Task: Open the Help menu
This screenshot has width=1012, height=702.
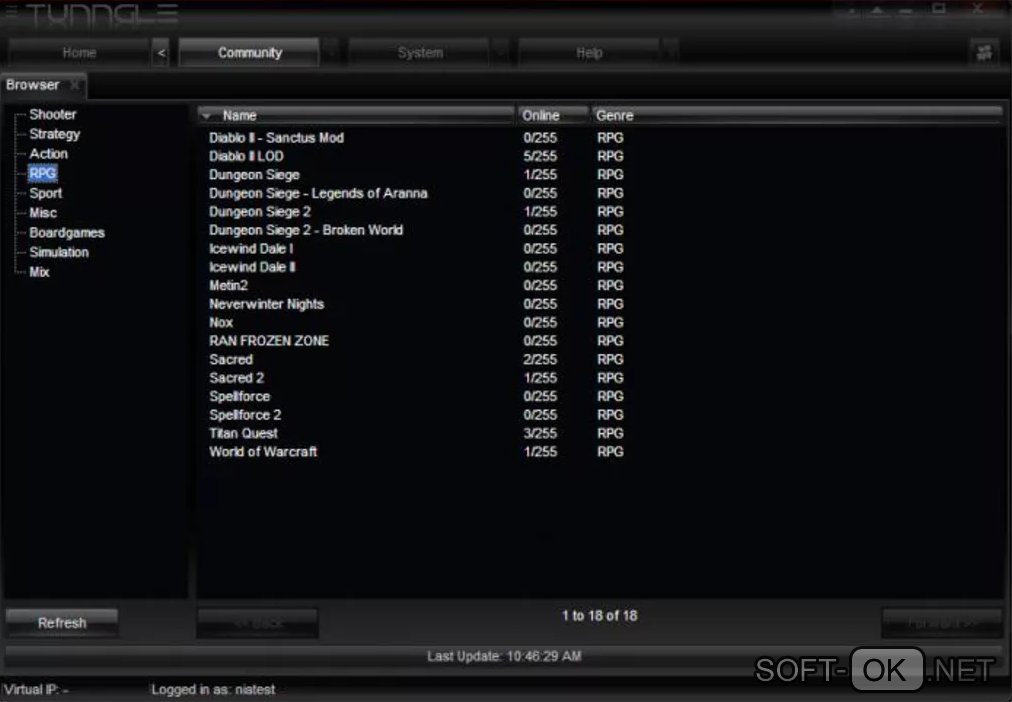Action: pyautogui.click(x=589, y=52)
